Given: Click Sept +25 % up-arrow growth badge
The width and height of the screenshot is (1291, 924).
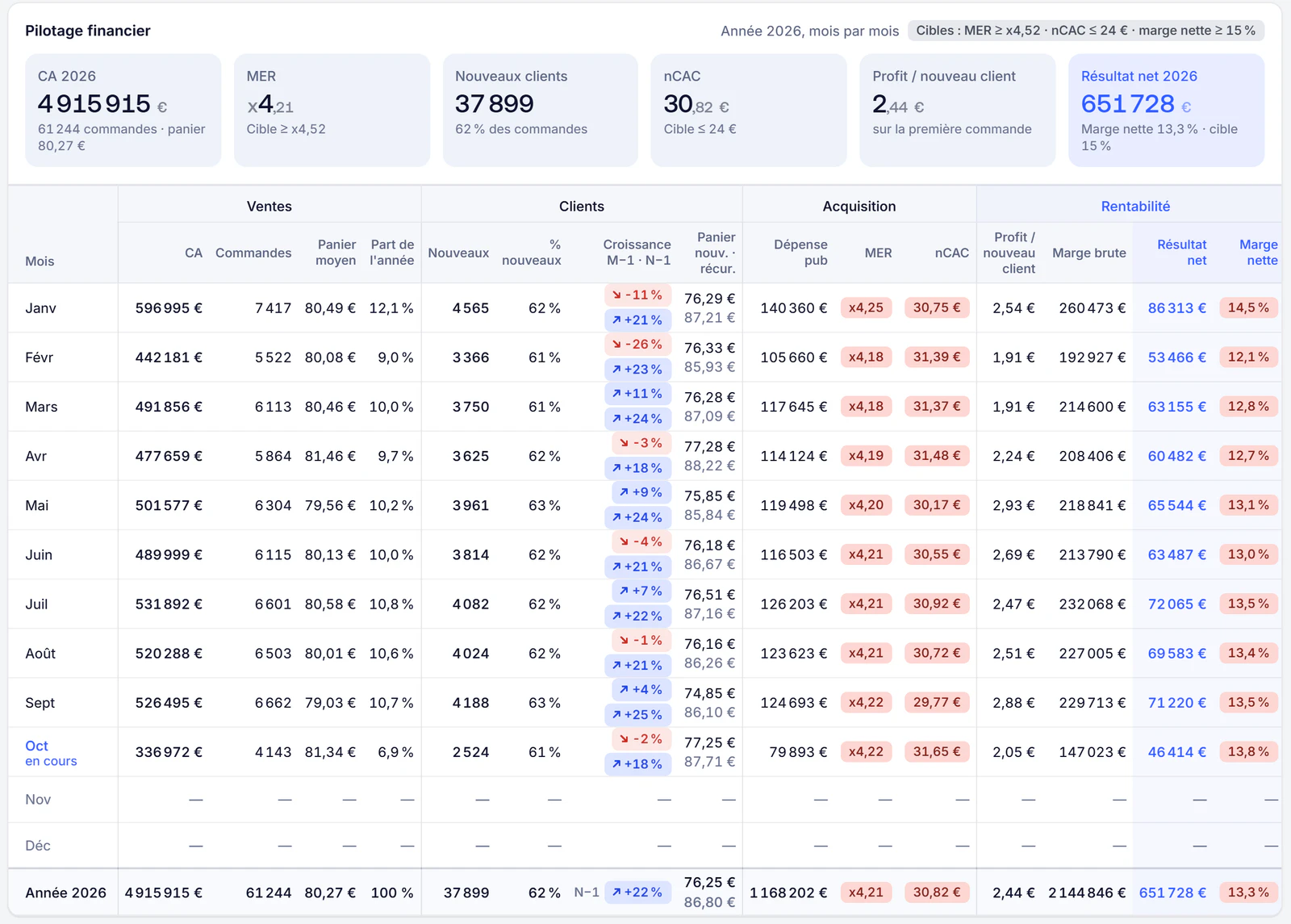Looking at the screenshot, I should click(x=637, y=715).
